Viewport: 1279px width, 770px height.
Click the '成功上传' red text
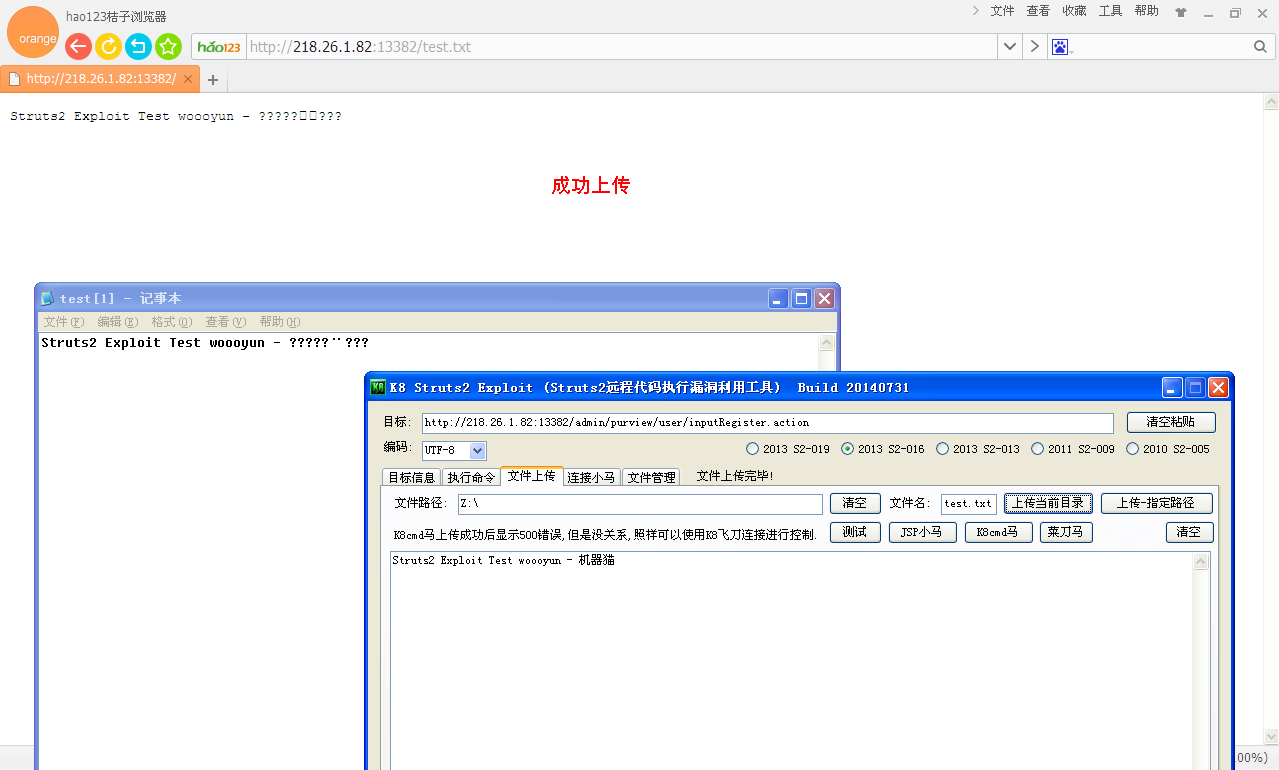click(x=590, y=185)
